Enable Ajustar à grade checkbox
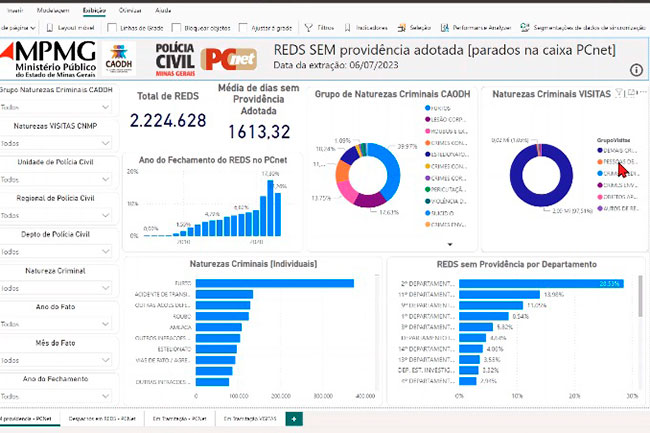 tap(243, 28)
